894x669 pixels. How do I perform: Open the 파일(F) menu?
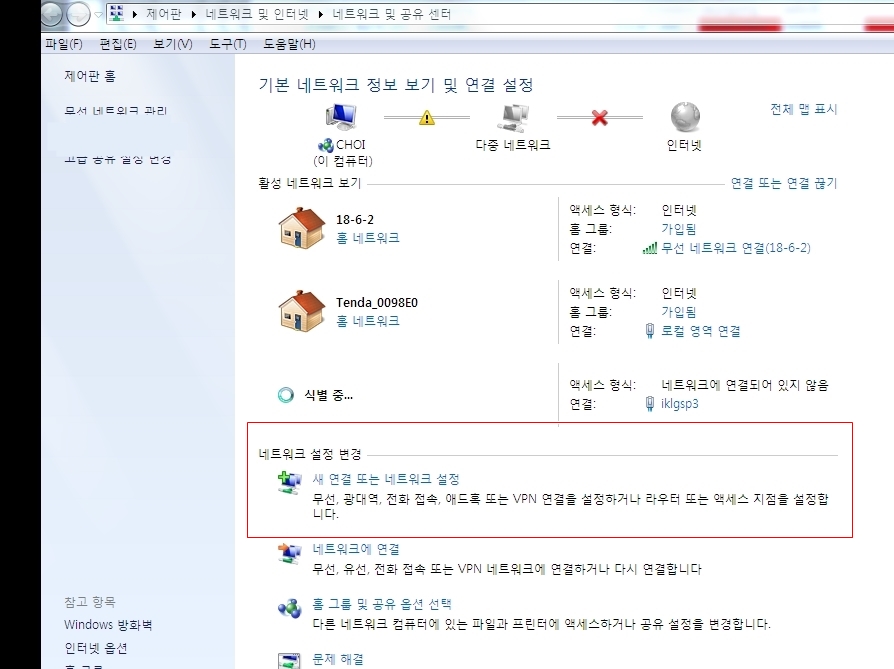click(x=64, y=44)
